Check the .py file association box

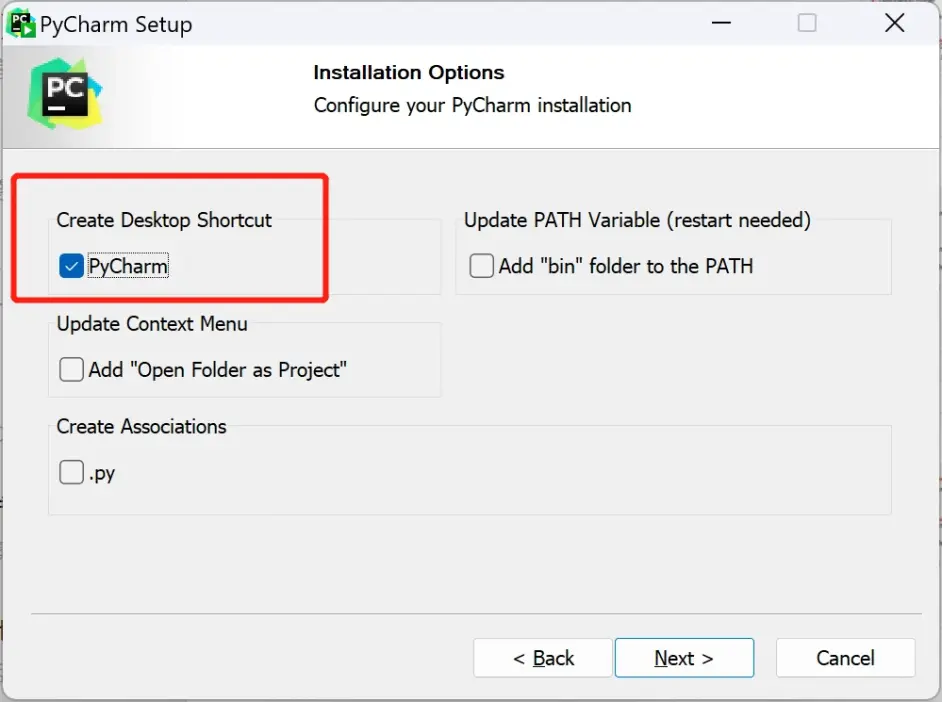[x=71, y=472]
